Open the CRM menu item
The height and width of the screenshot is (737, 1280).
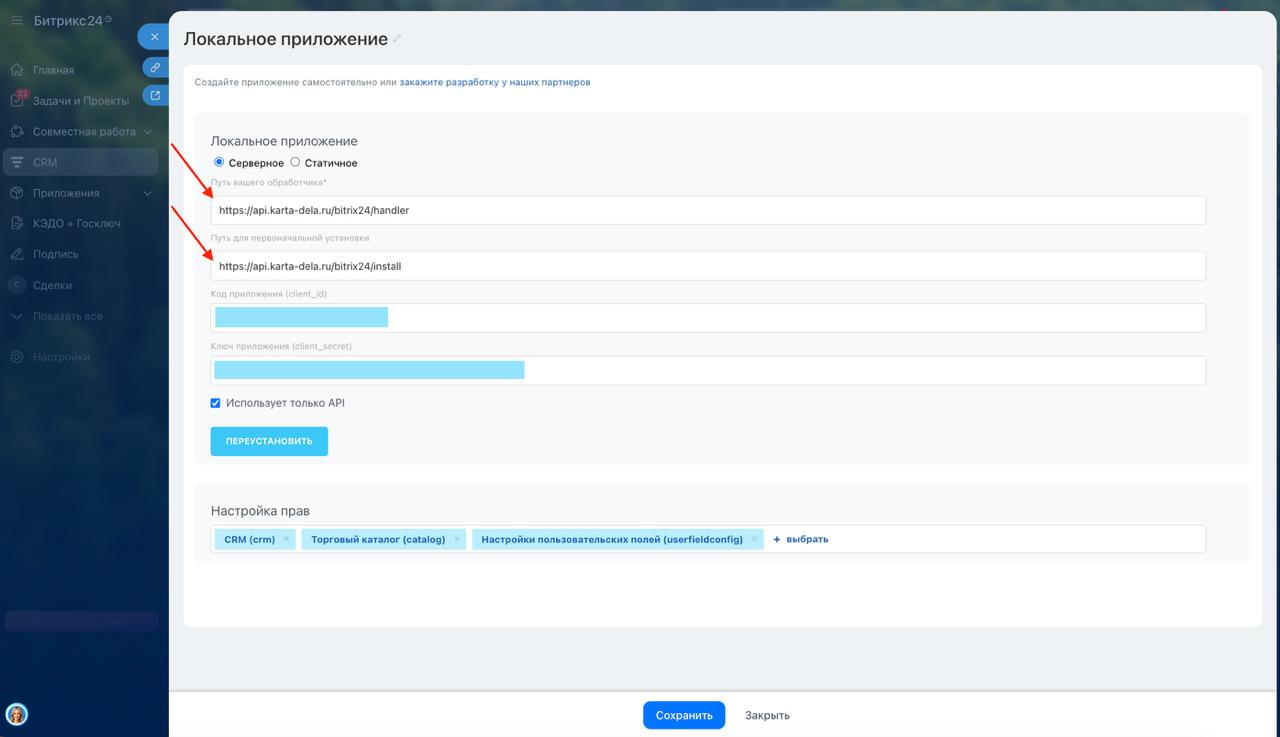[x=45, y=162]
